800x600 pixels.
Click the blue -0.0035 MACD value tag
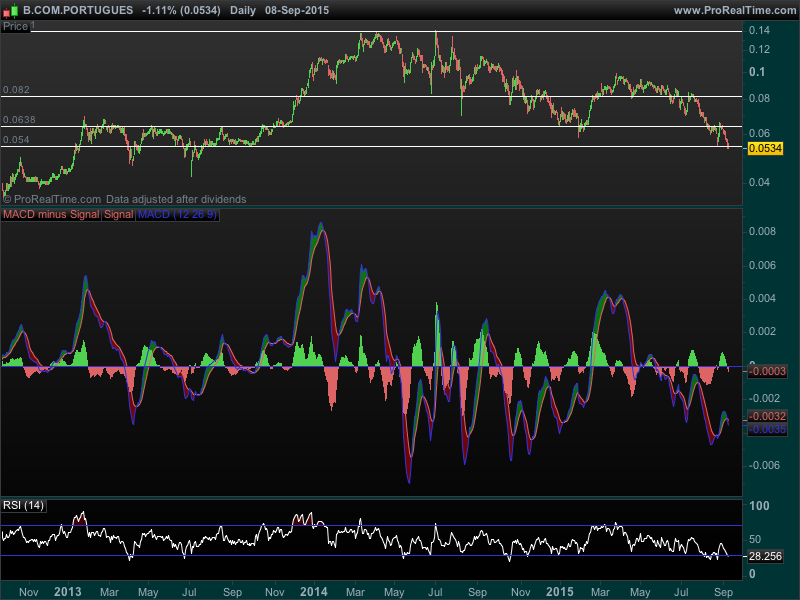click(765, 428)
